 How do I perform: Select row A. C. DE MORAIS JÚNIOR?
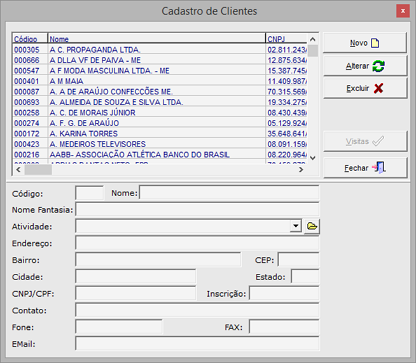[x=160, y=113]
